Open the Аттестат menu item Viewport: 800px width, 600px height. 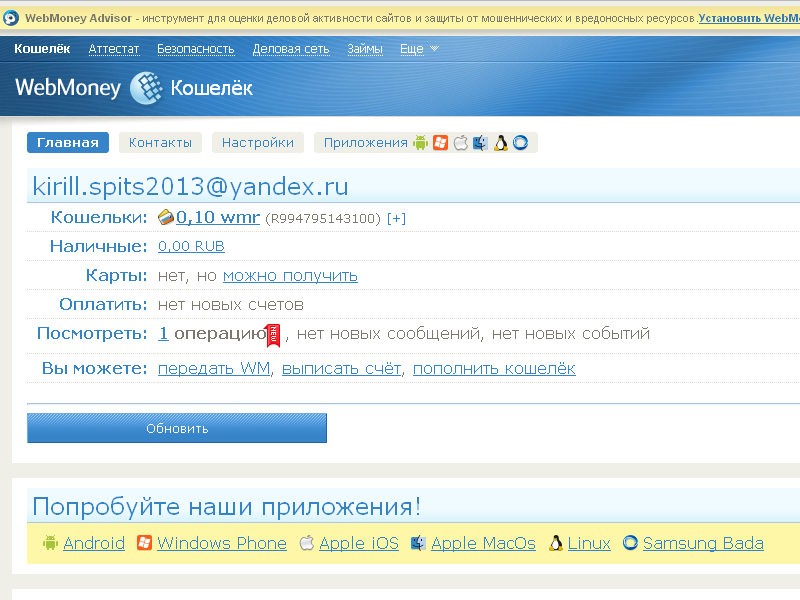pos(114,48)
